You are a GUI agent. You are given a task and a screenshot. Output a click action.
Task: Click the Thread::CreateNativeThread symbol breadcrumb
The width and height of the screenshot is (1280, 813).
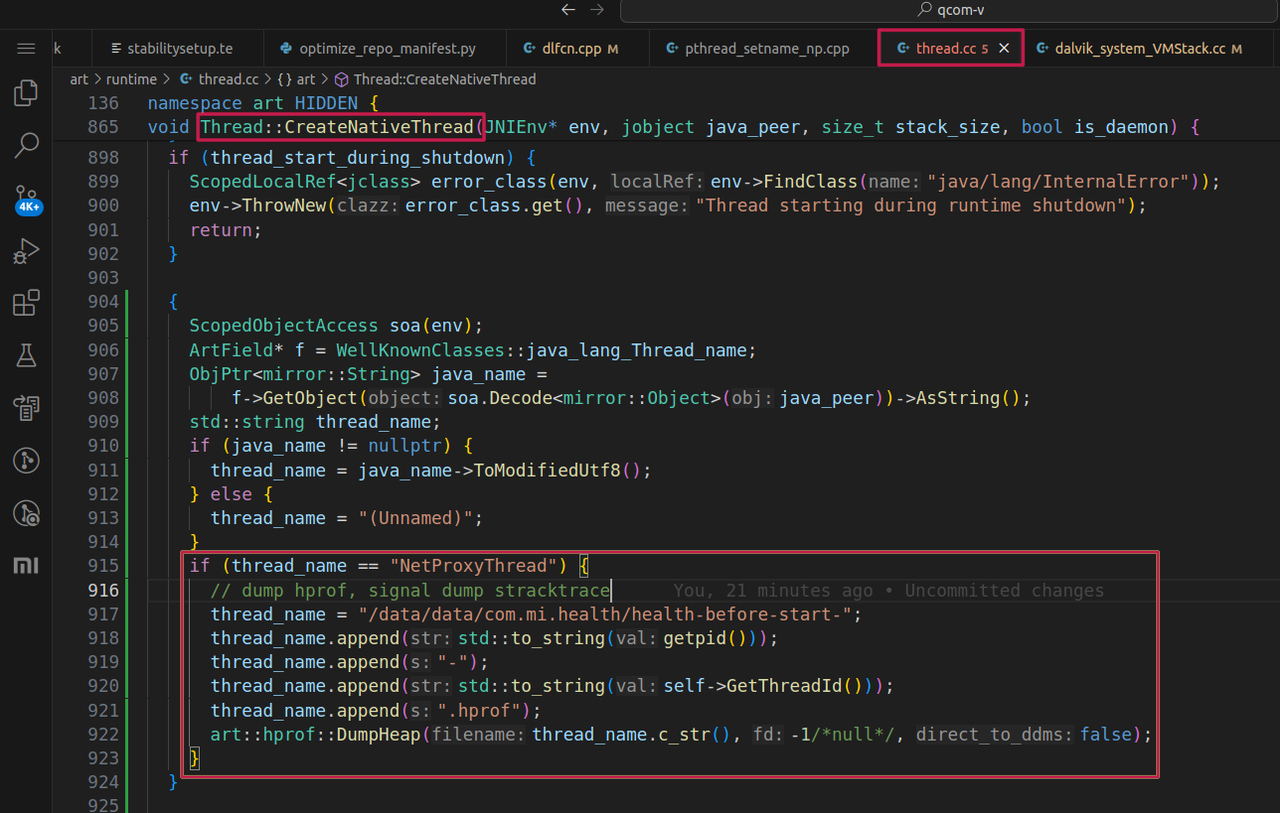tap(435, 79)
